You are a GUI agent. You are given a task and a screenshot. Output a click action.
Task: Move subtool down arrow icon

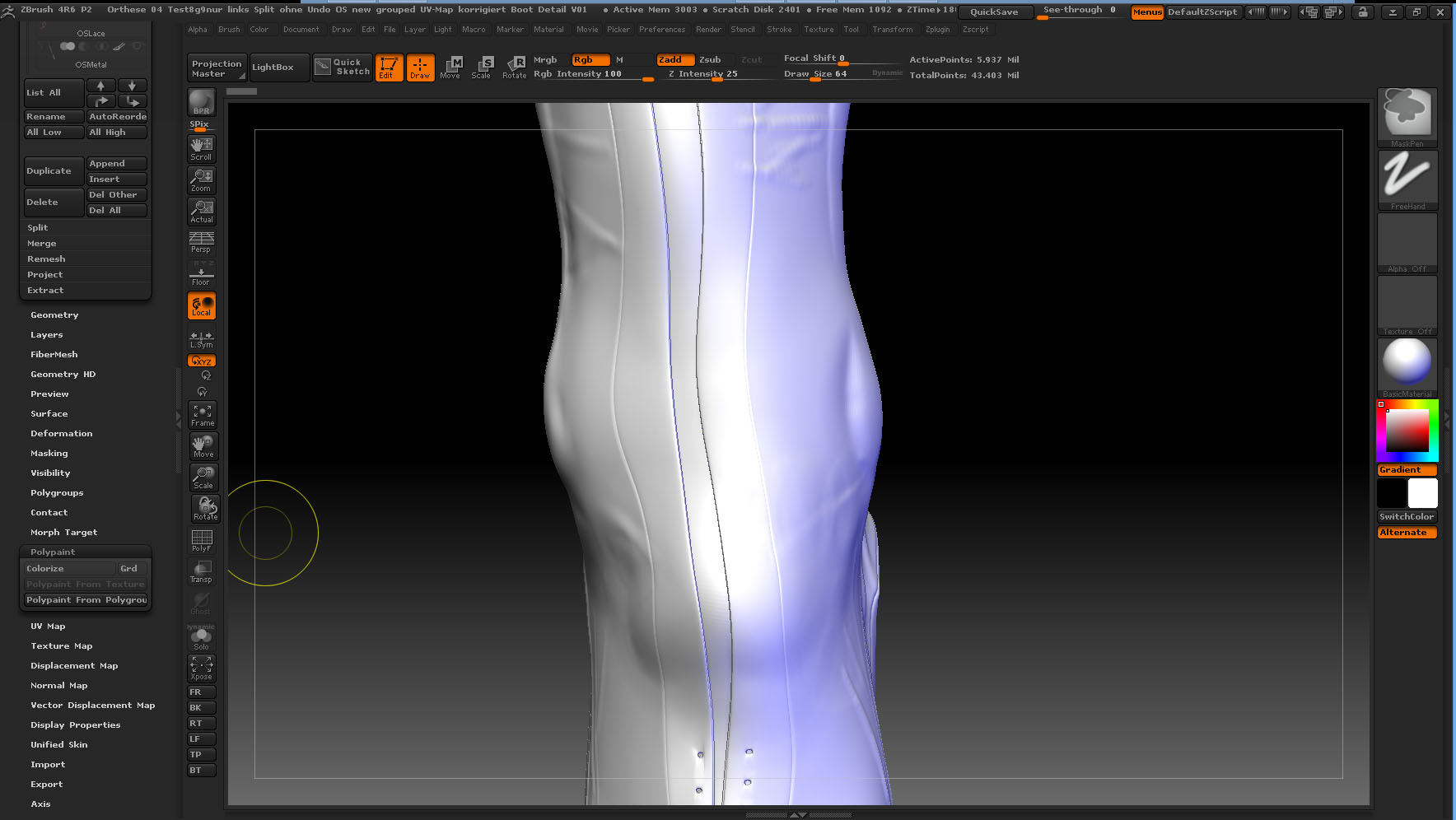pyautogui.click(x=132, y=86)
